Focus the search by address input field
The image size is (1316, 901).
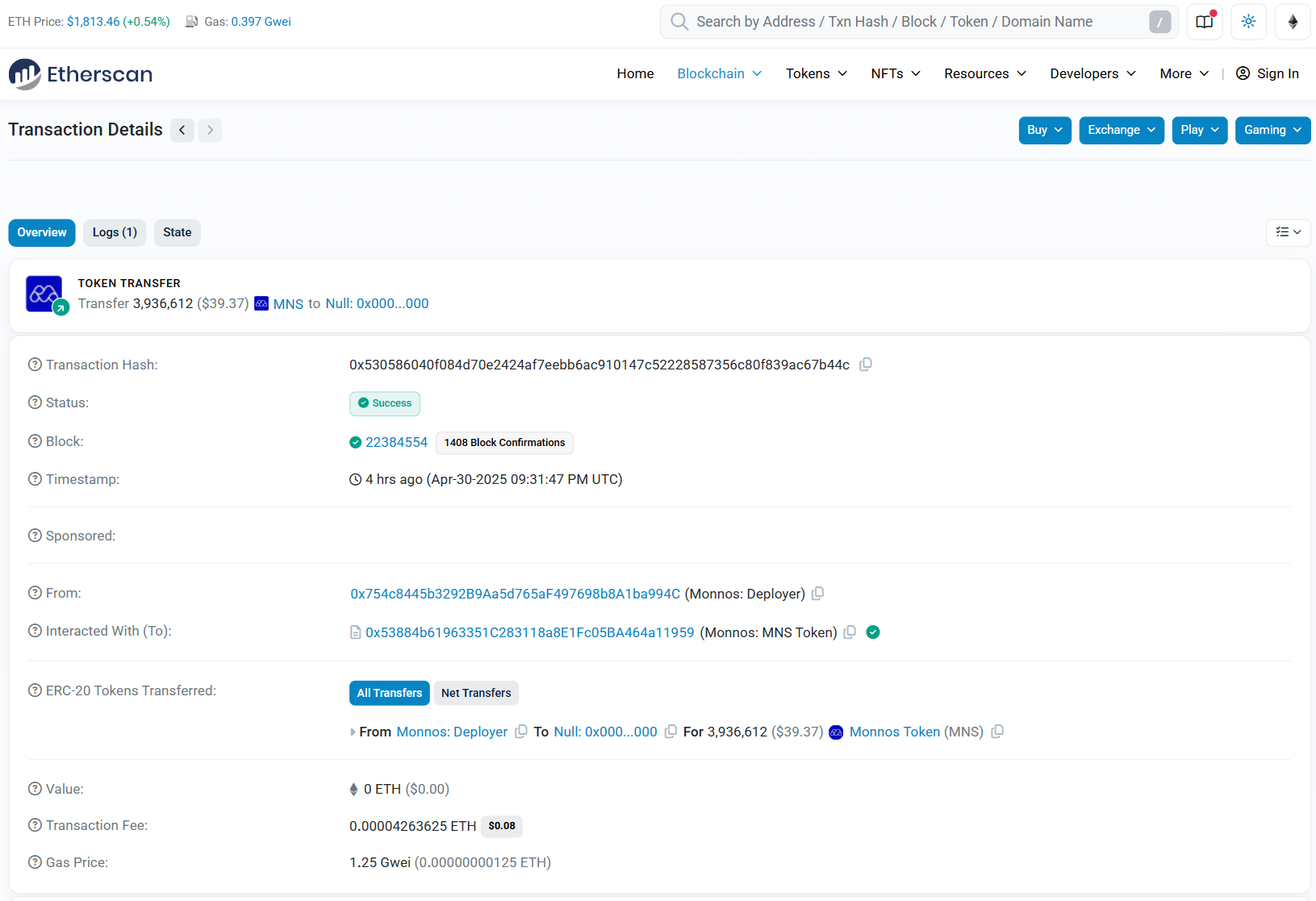[918, 22]
